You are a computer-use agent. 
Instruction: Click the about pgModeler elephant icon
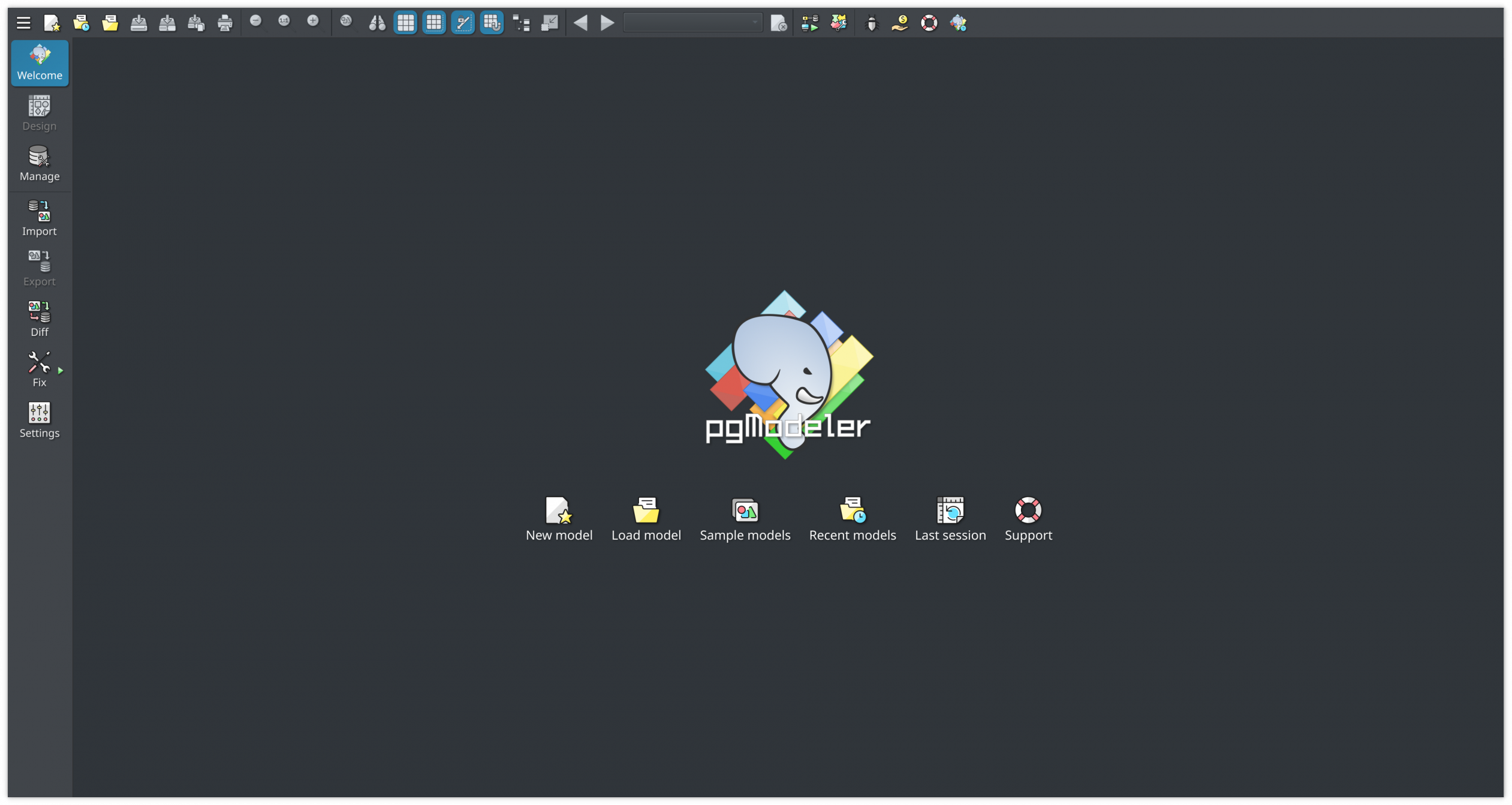click(x=958, y=23)
